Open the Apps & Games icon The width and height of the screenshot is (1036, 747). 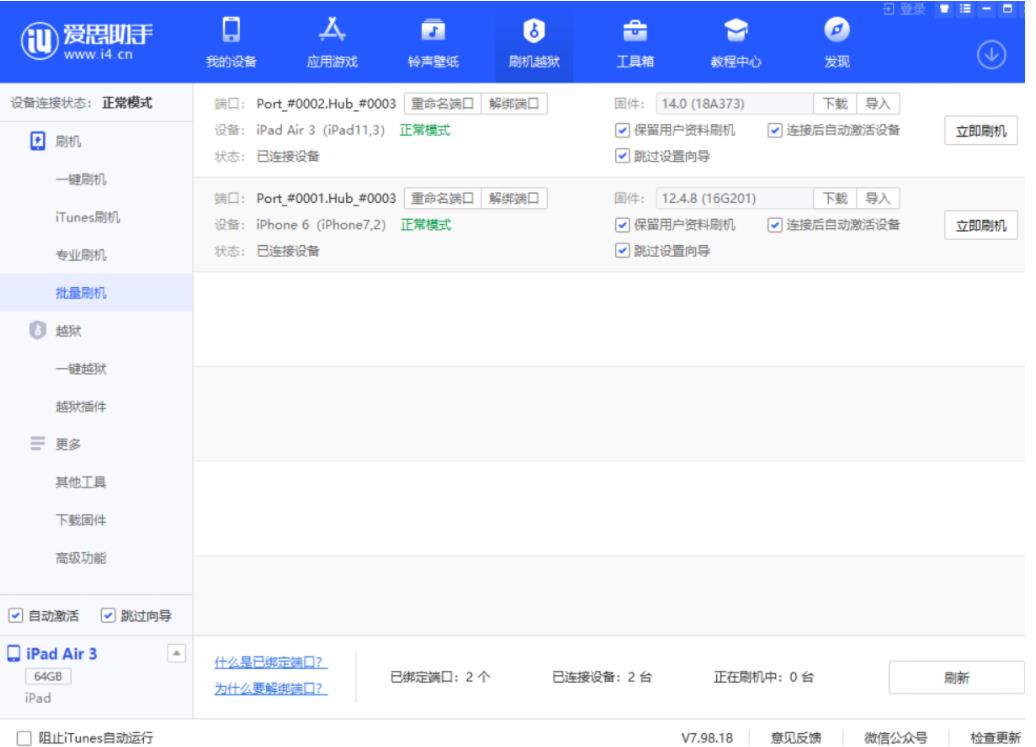[331, 31]
